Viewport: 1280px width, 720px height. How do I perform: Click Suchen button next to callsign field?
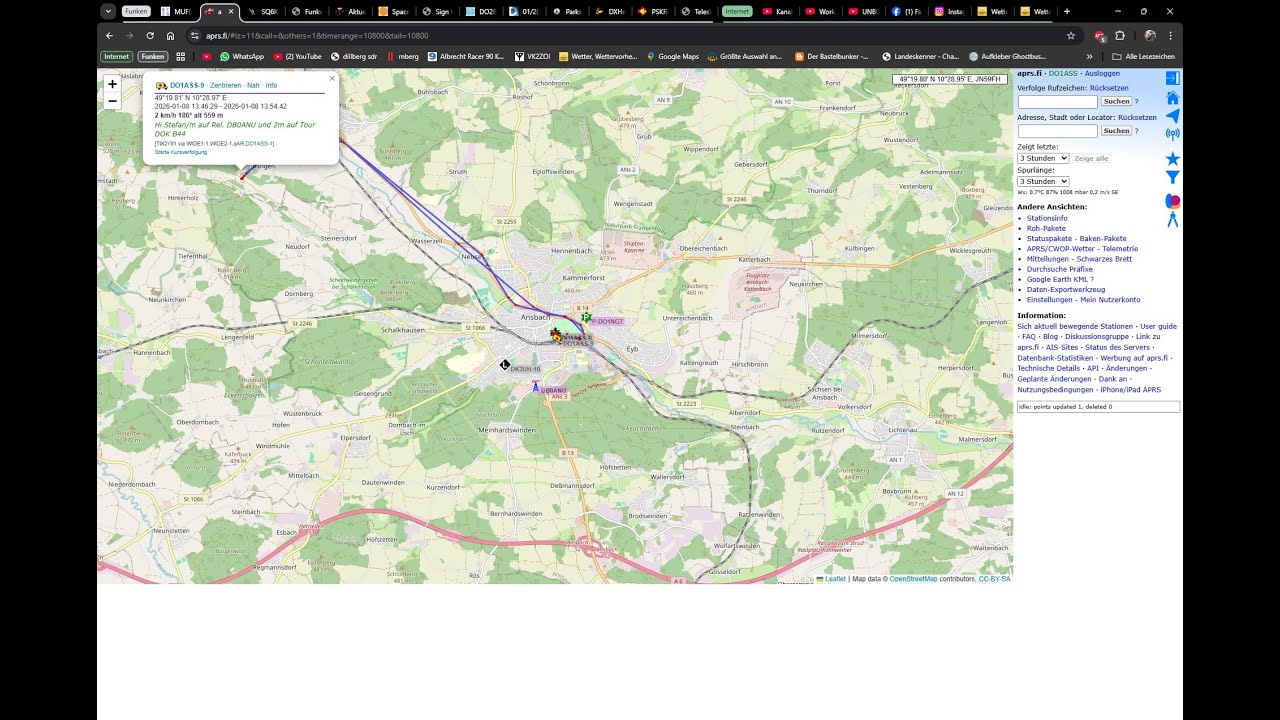(1116, 102)
